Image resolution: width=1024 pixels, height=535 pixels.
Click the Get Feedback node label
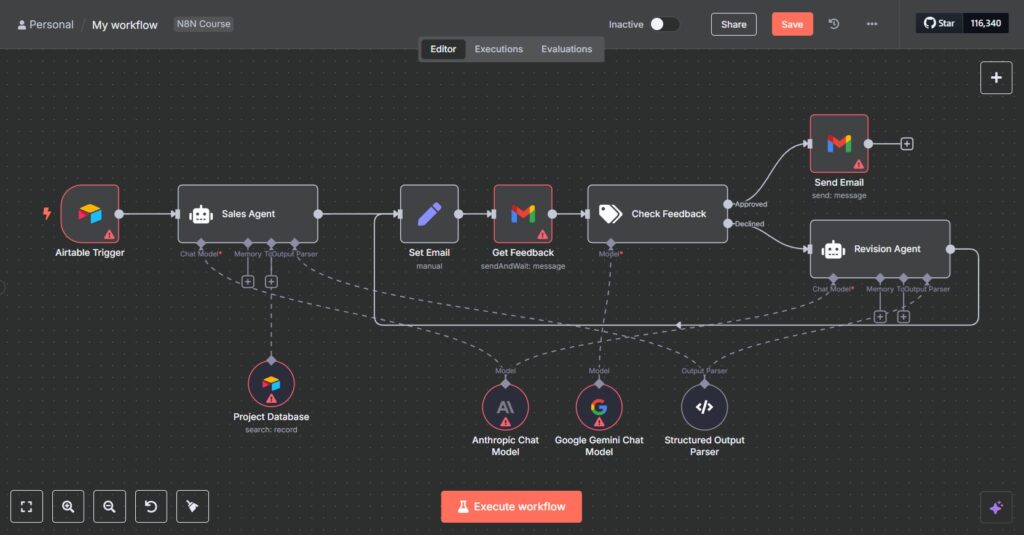pos(523,252)
